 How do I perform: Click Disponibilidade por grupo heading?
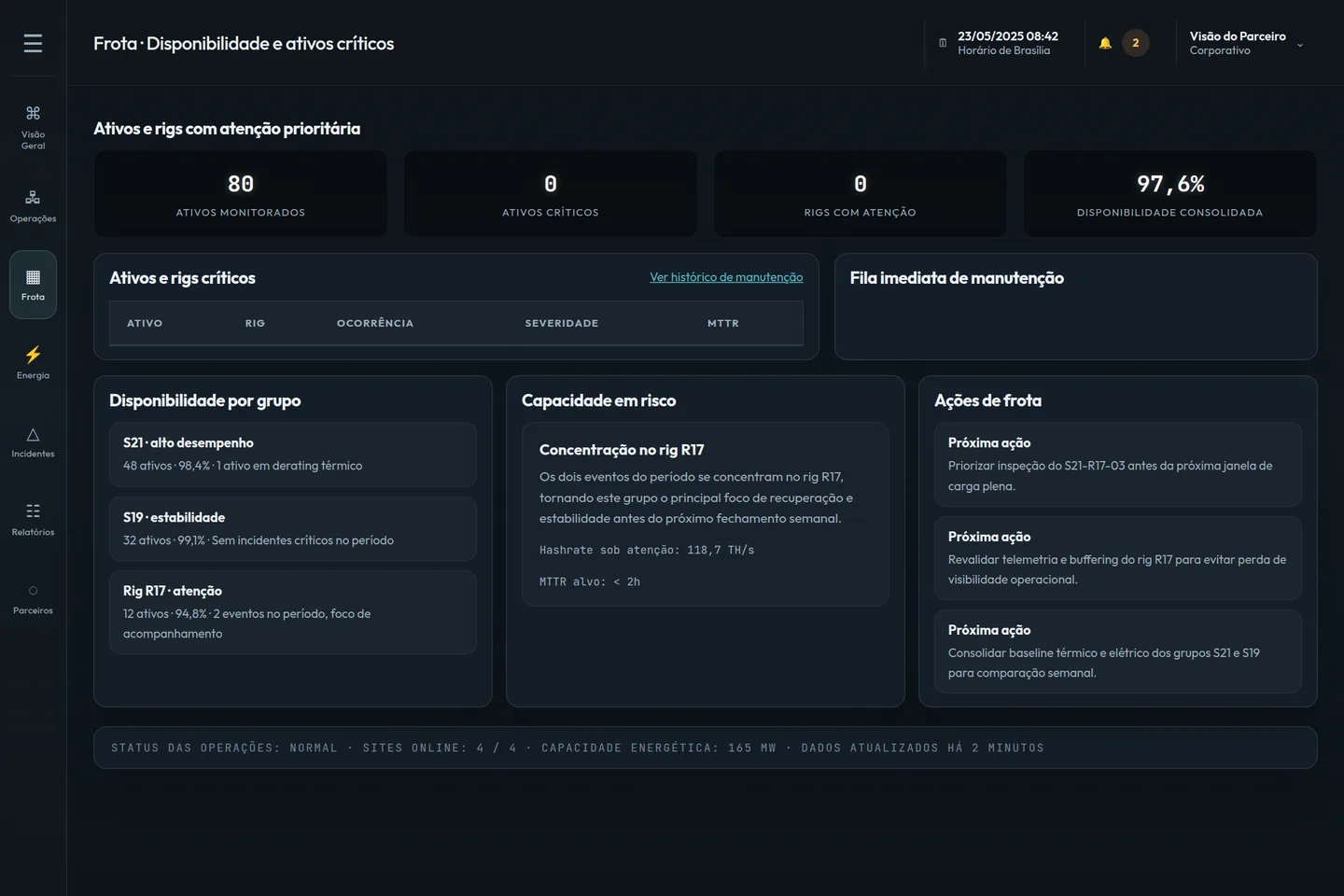tap(205, 400)
